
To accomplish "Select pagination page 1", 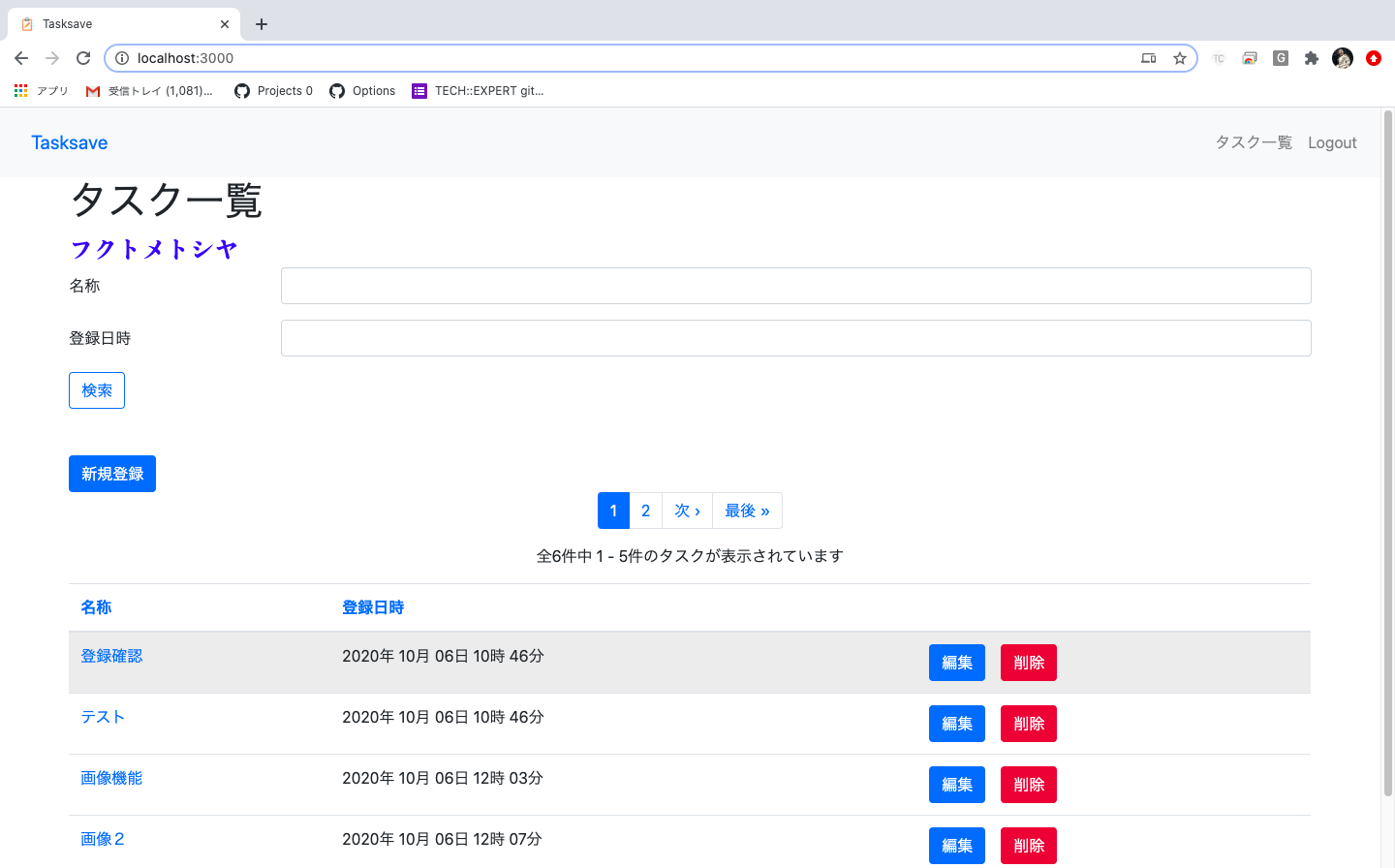I will (613, 511).
